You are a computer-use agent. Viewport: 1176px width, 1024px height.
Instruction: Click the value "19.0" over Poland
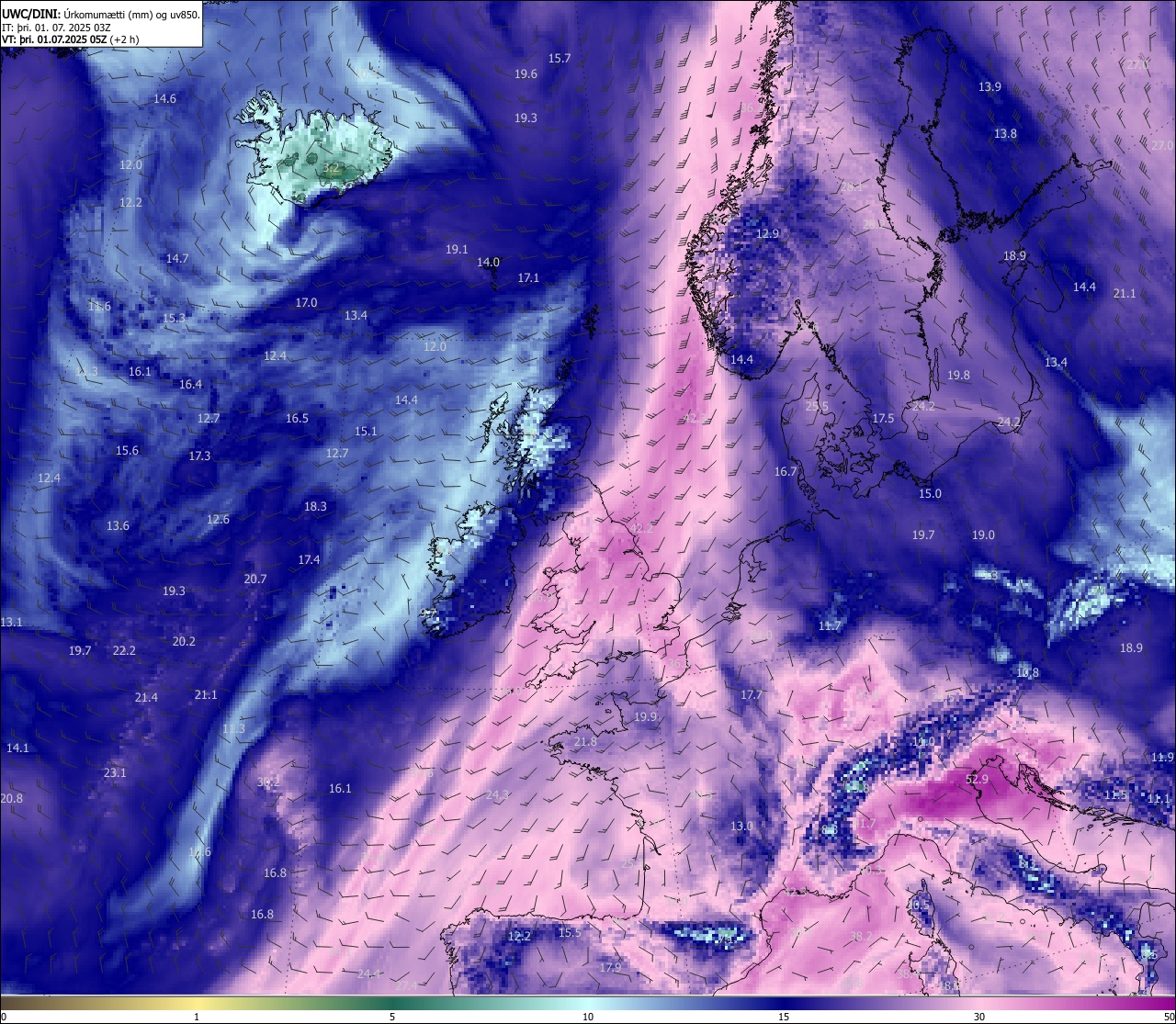(x=983, y=535)
